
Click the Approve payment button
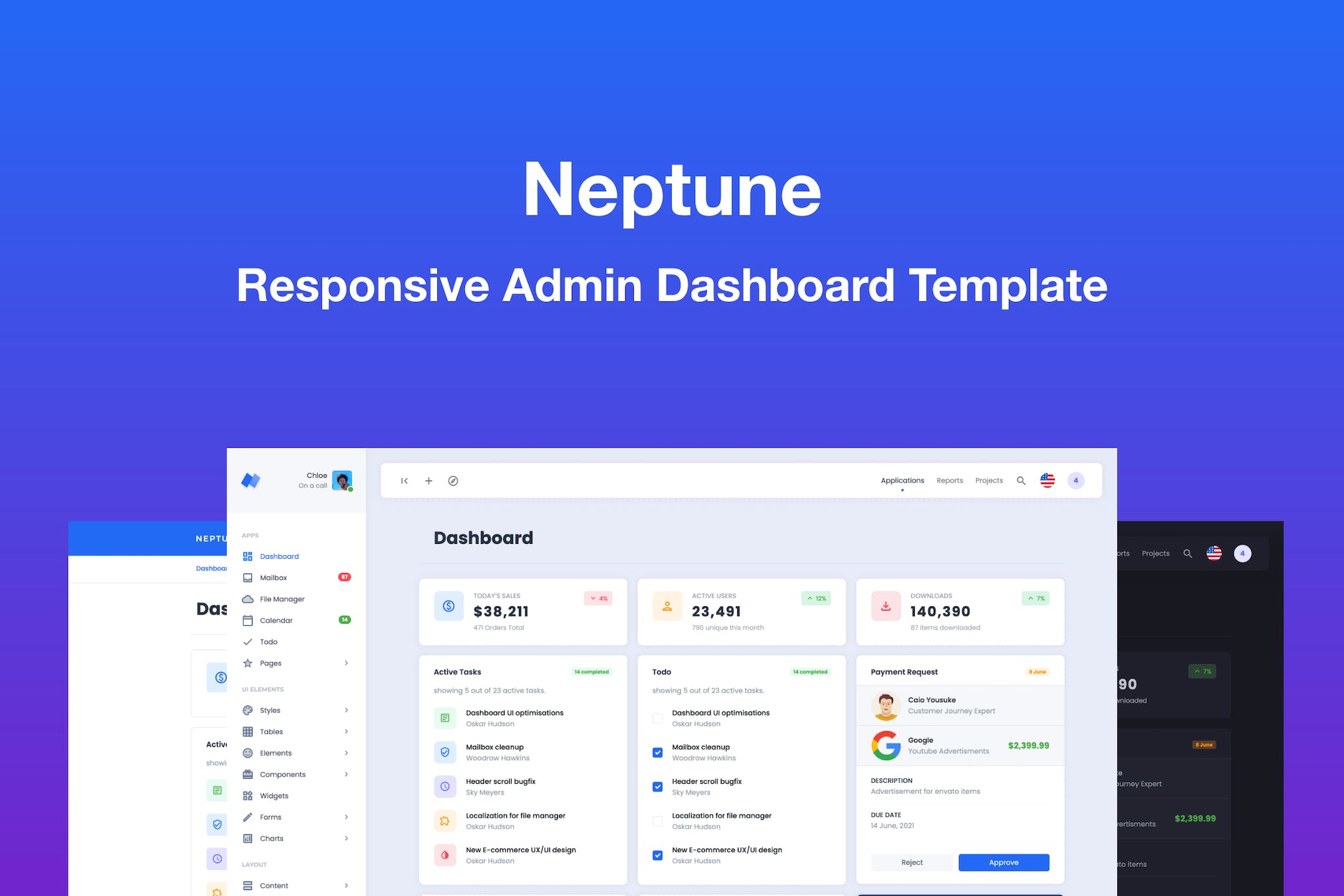[1003, 862]
